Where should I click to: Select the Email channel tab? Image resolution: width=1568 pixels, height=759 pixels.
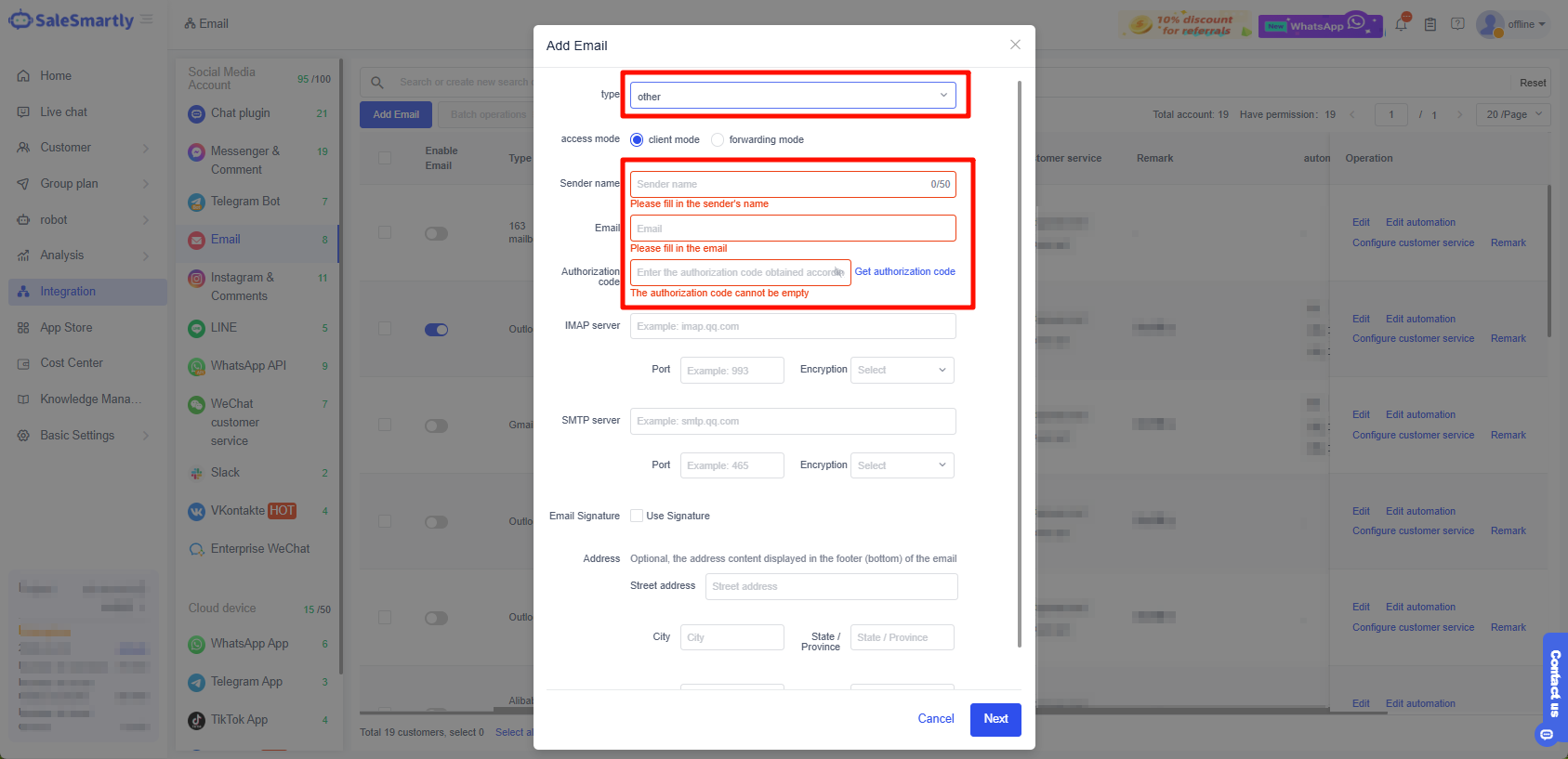click(257, 240)
